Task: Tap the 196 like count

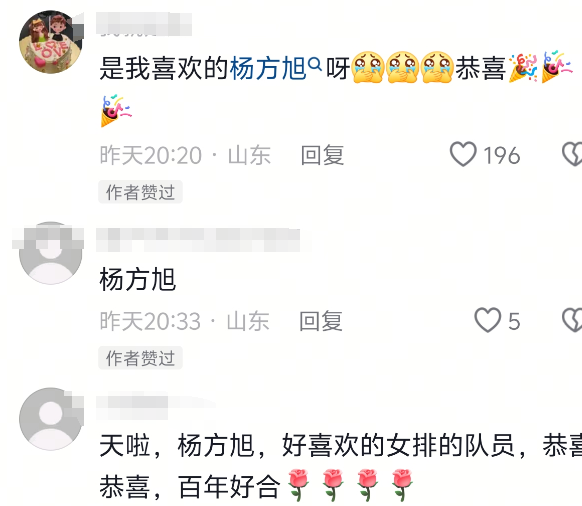Action: (x=501, y=155)
